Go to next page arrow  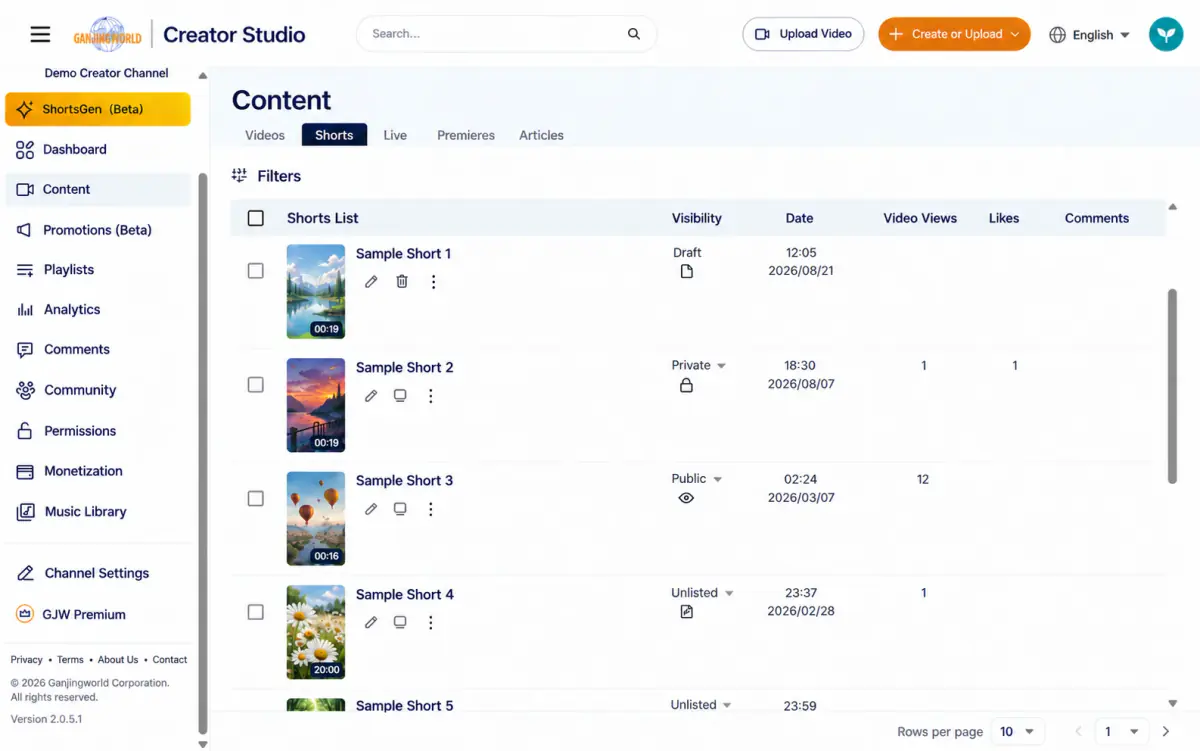[x=1166, y=732]
